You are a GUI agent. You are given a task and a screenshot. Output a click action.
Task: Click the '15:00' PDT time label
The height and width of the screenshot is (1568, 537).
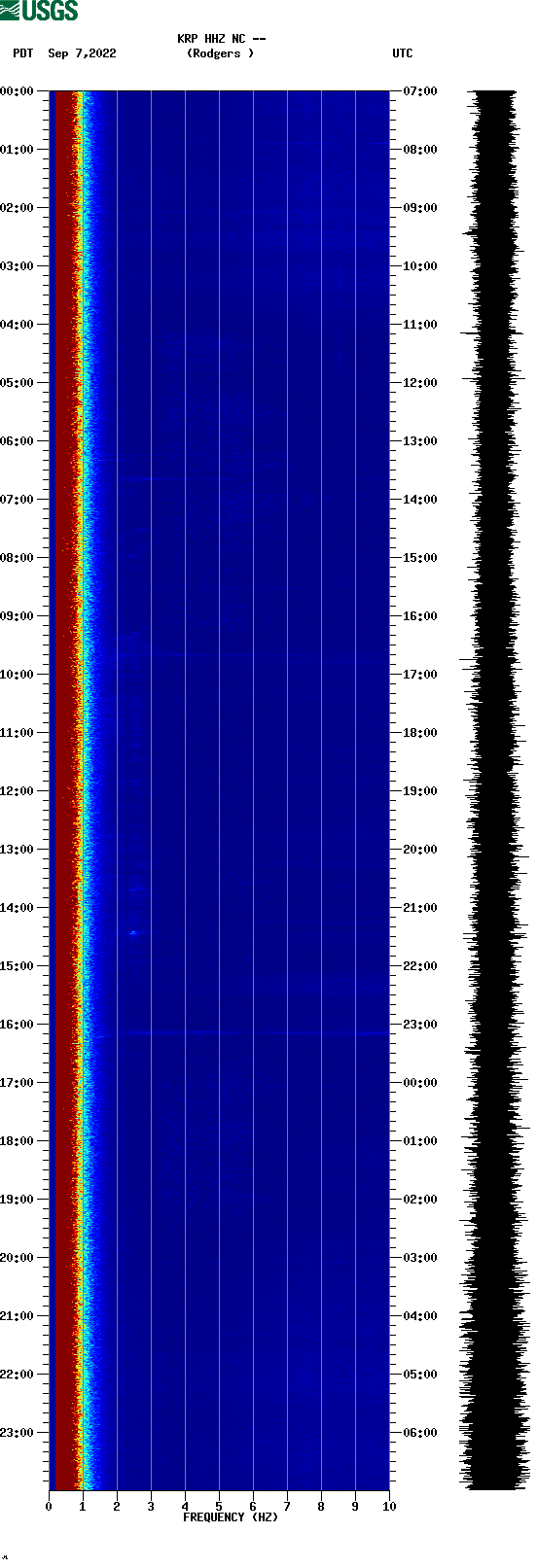17,966
